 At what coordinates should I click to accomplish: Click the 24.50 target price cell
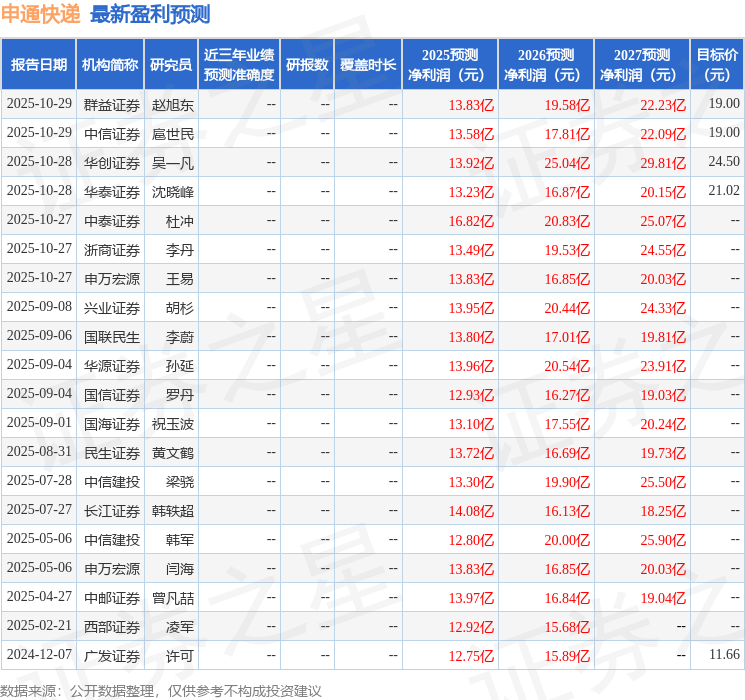pyautogui.click(x=723, y=162)
